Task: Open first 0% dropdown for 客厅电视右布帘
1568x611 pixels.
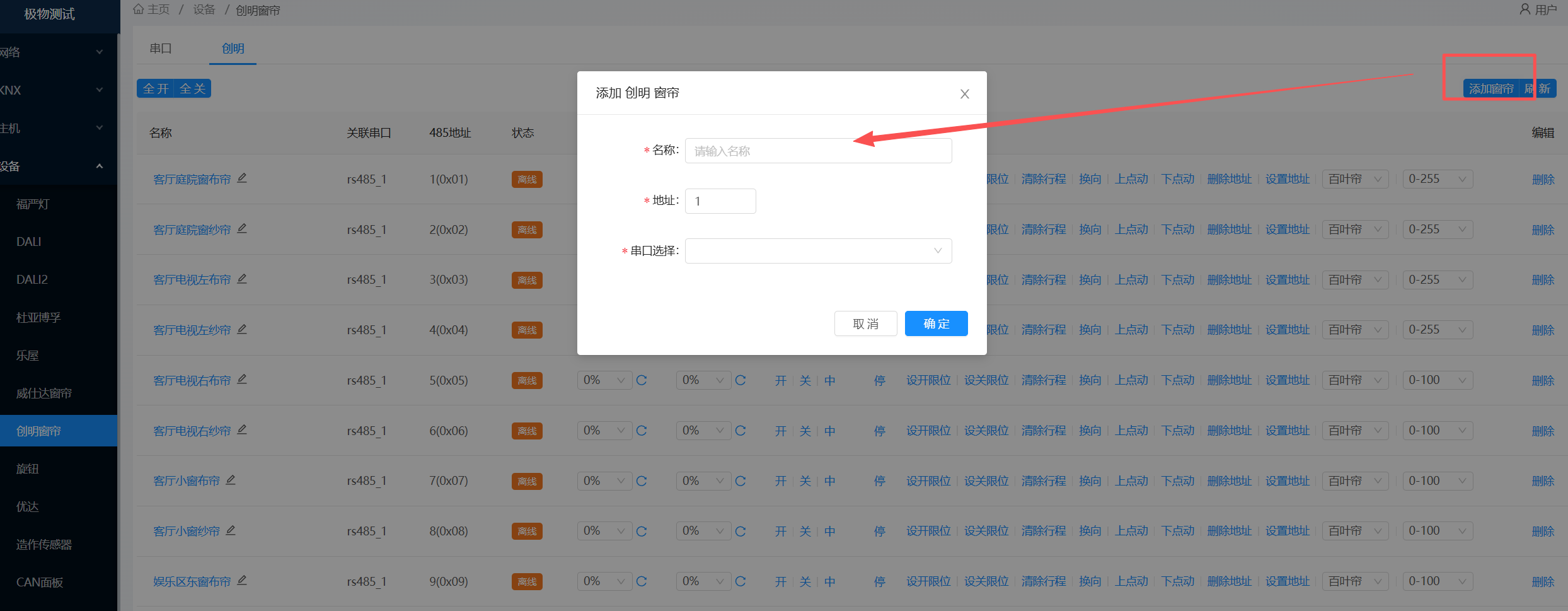Action: point(604,380)
